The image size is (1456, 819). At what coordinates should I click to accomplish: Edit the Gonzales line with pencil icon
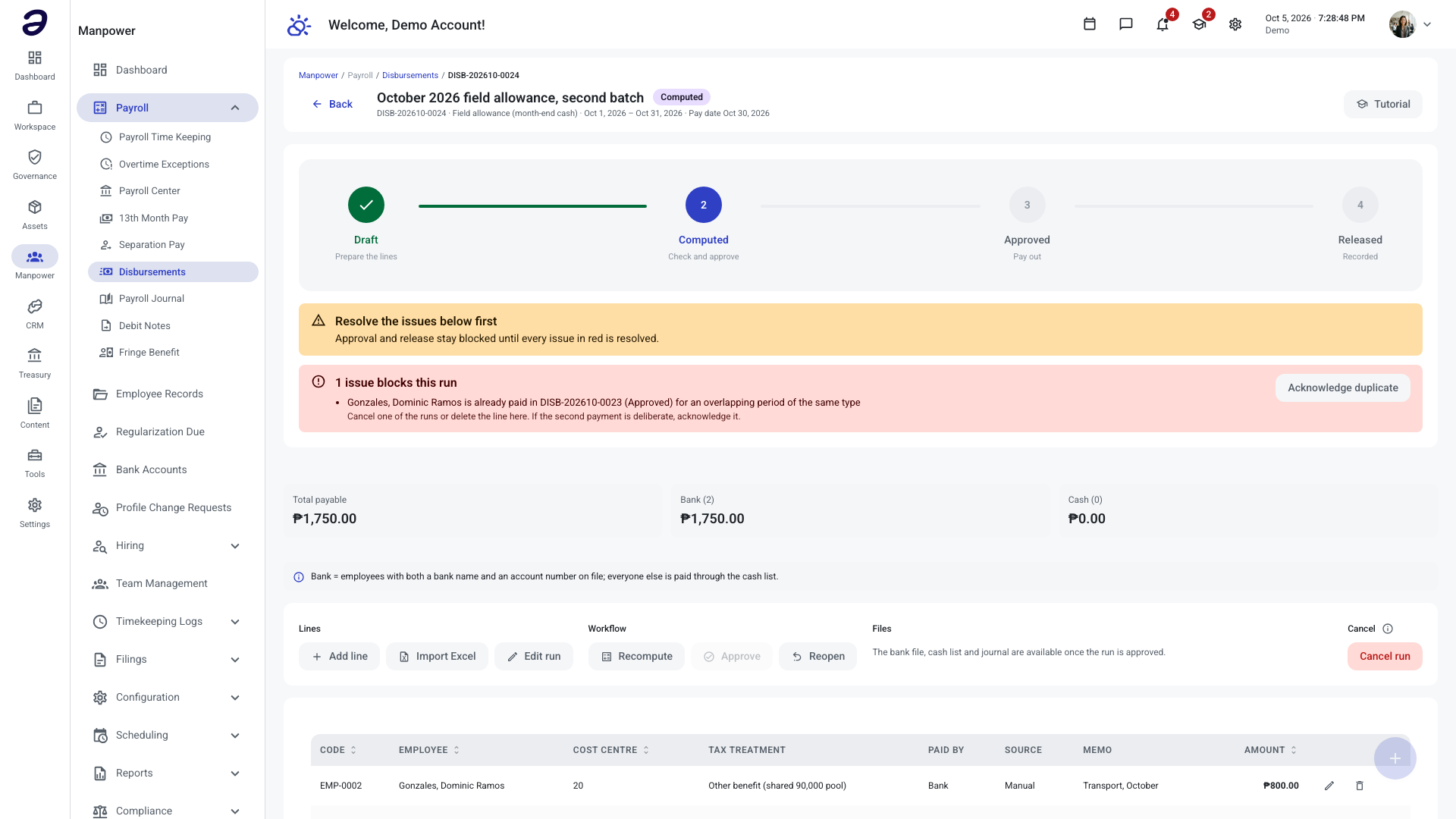pos(1329,786)
